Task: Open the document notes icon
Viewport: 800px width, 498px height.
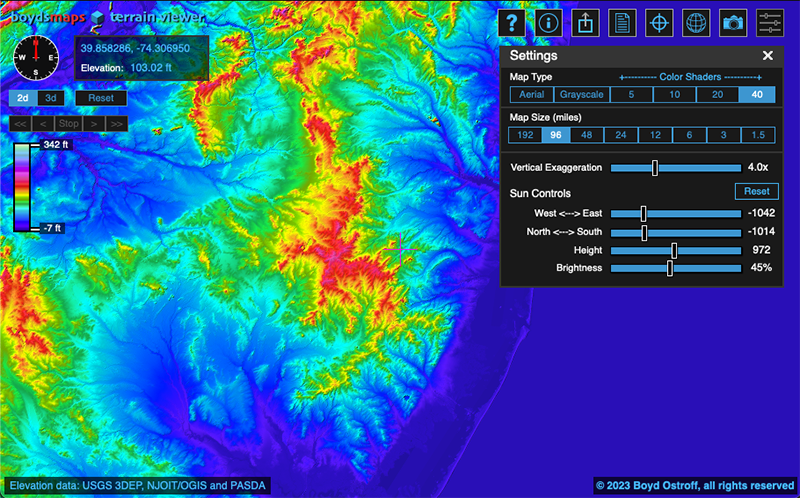Action: [622, 22]
